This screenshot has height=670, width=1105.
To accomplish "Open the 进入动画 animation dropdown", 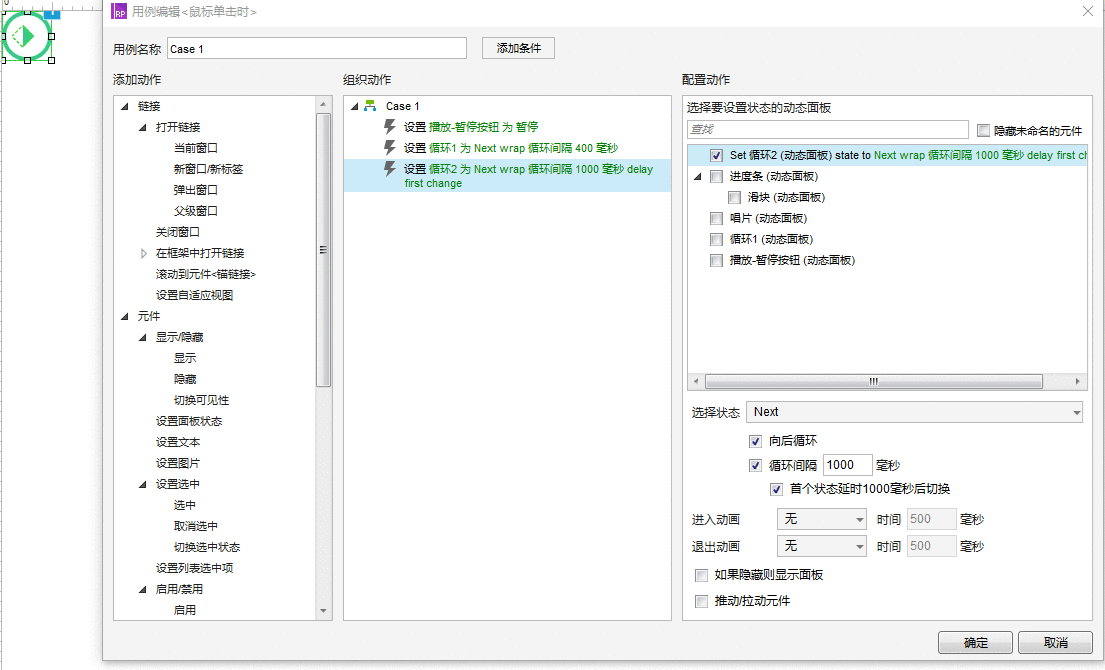I will tap(822, 519).
